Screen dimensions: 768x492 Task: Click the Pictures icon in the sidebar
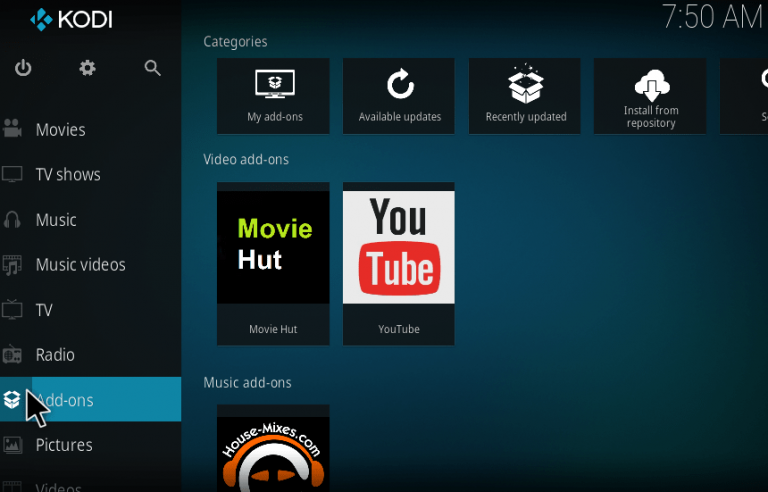(x=12, y=445)
